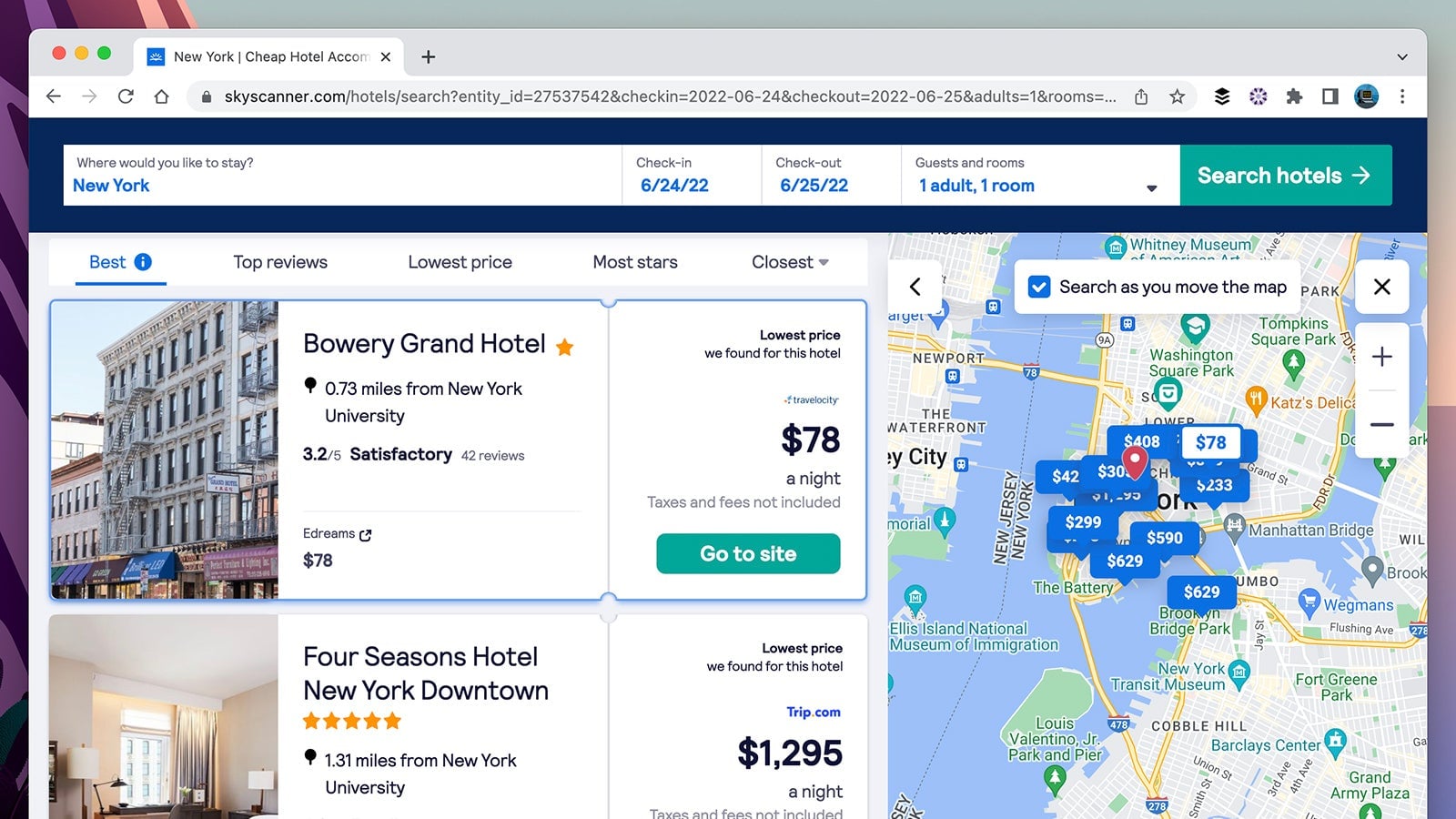The width and height of the screenshot is (1456, 819).
Task: Zoom out using the map minus control
Action: coord(1381,424)
